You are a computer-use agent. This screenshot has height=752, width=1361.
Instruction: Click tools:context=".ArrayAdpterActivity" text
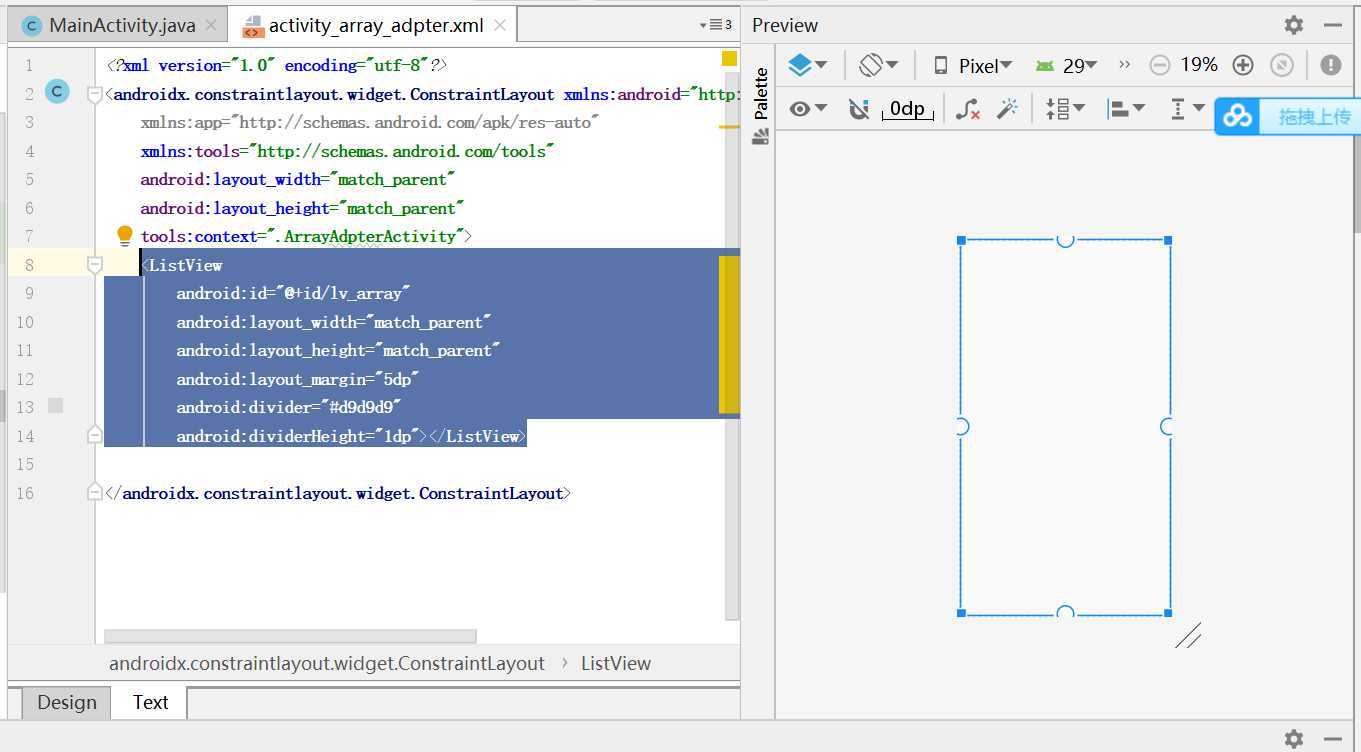[301, 236]
